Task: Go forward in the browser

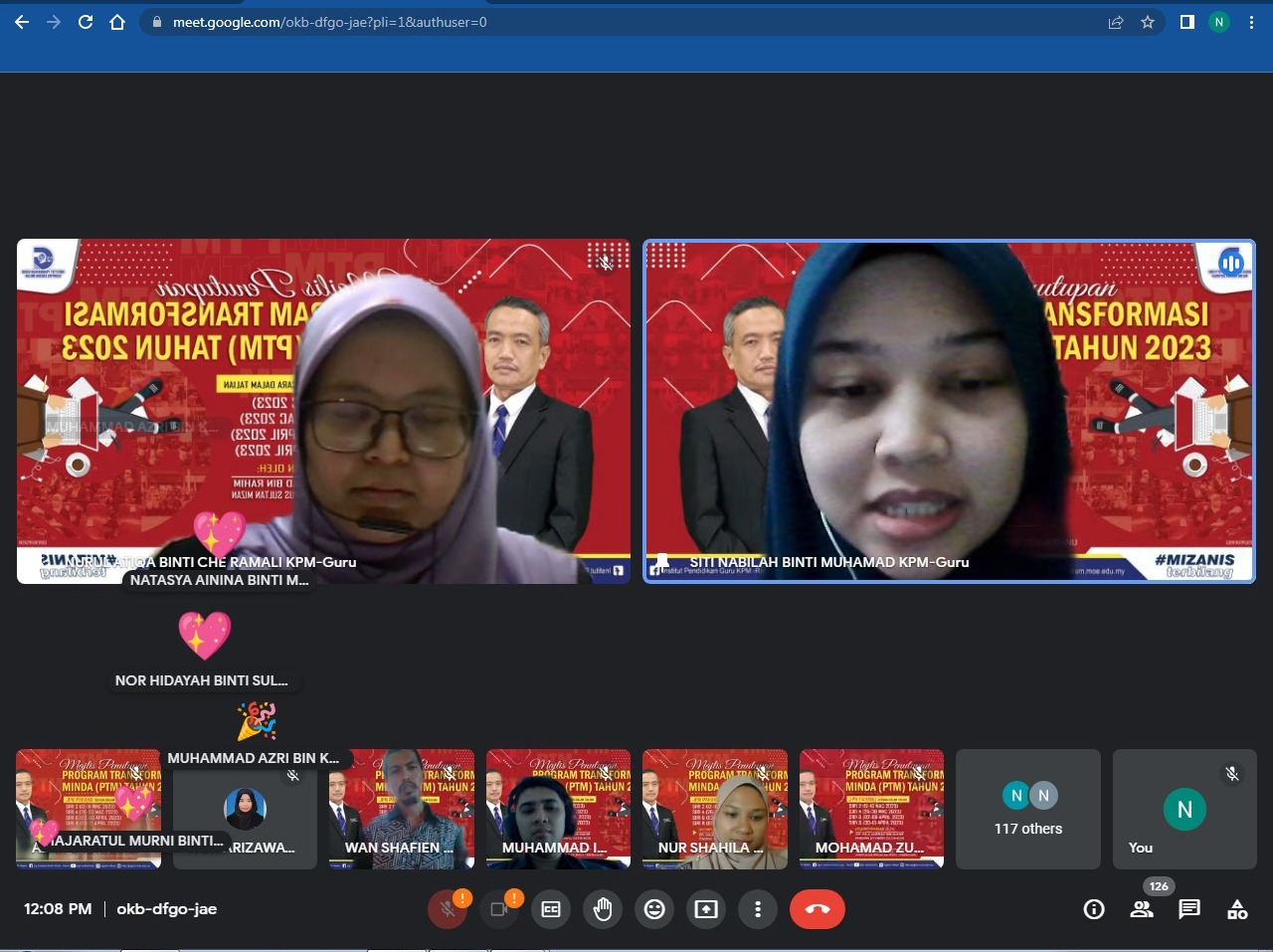Action: (54, 22)
